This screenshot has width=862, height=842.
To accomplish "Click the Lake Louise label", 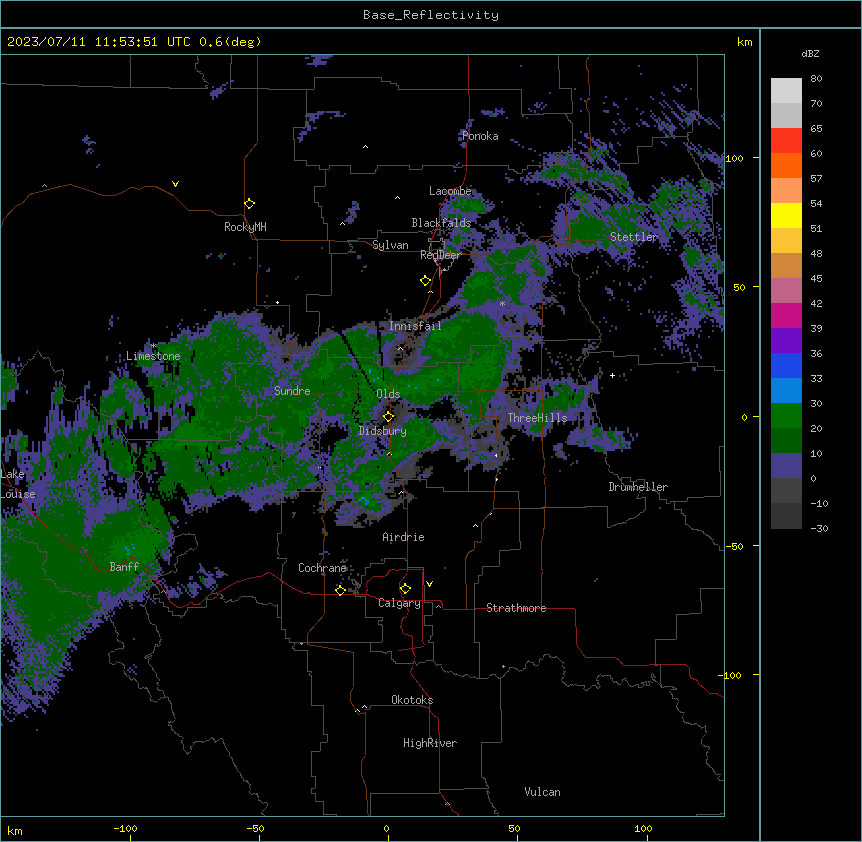I will tap(17, 484).
